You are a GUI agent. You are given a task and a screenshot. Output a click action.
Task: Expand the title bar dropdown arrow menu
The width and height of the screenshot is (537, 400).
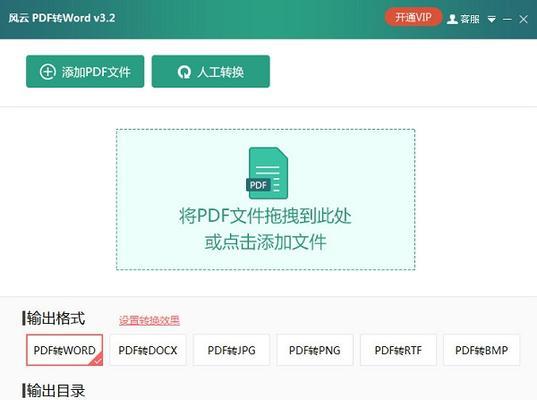point(491,19)
